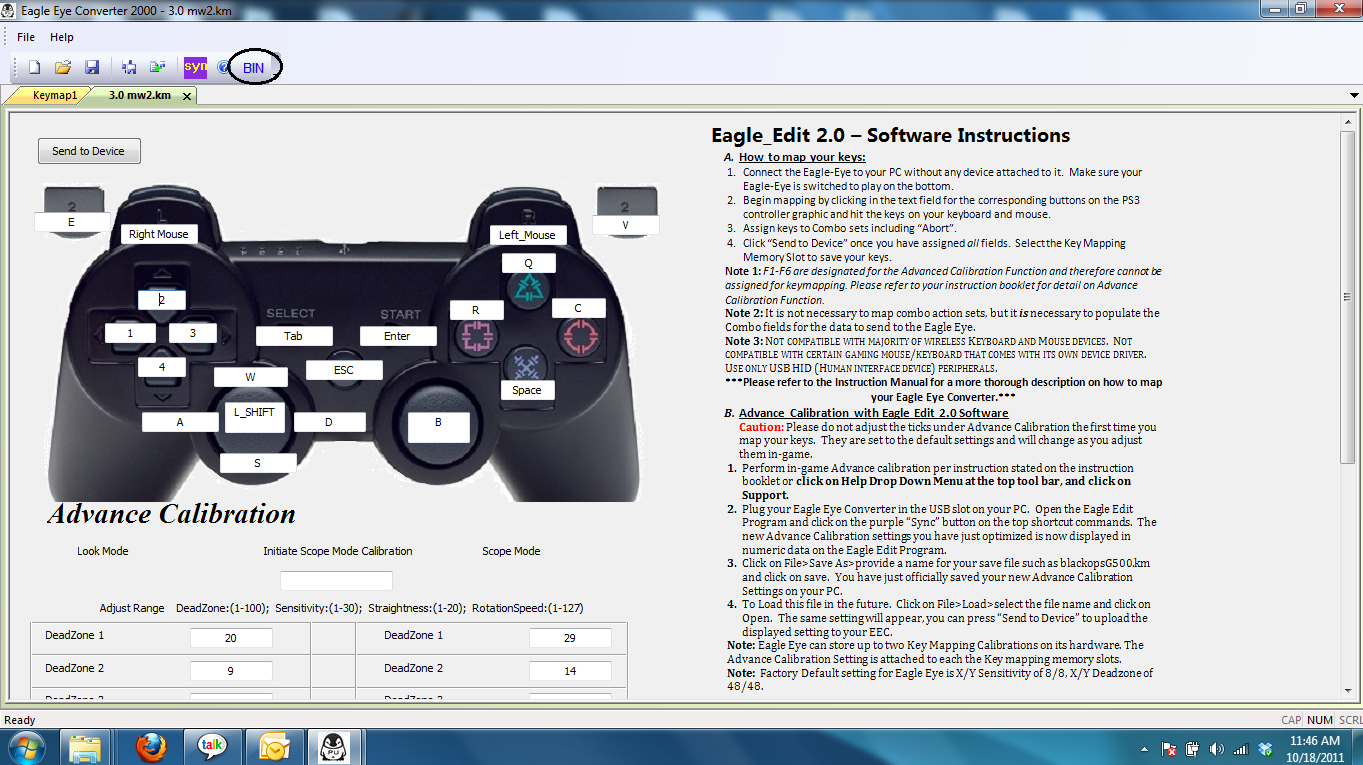Show hidden system tray icons
1363x765 pixels.
(1145, 748)
